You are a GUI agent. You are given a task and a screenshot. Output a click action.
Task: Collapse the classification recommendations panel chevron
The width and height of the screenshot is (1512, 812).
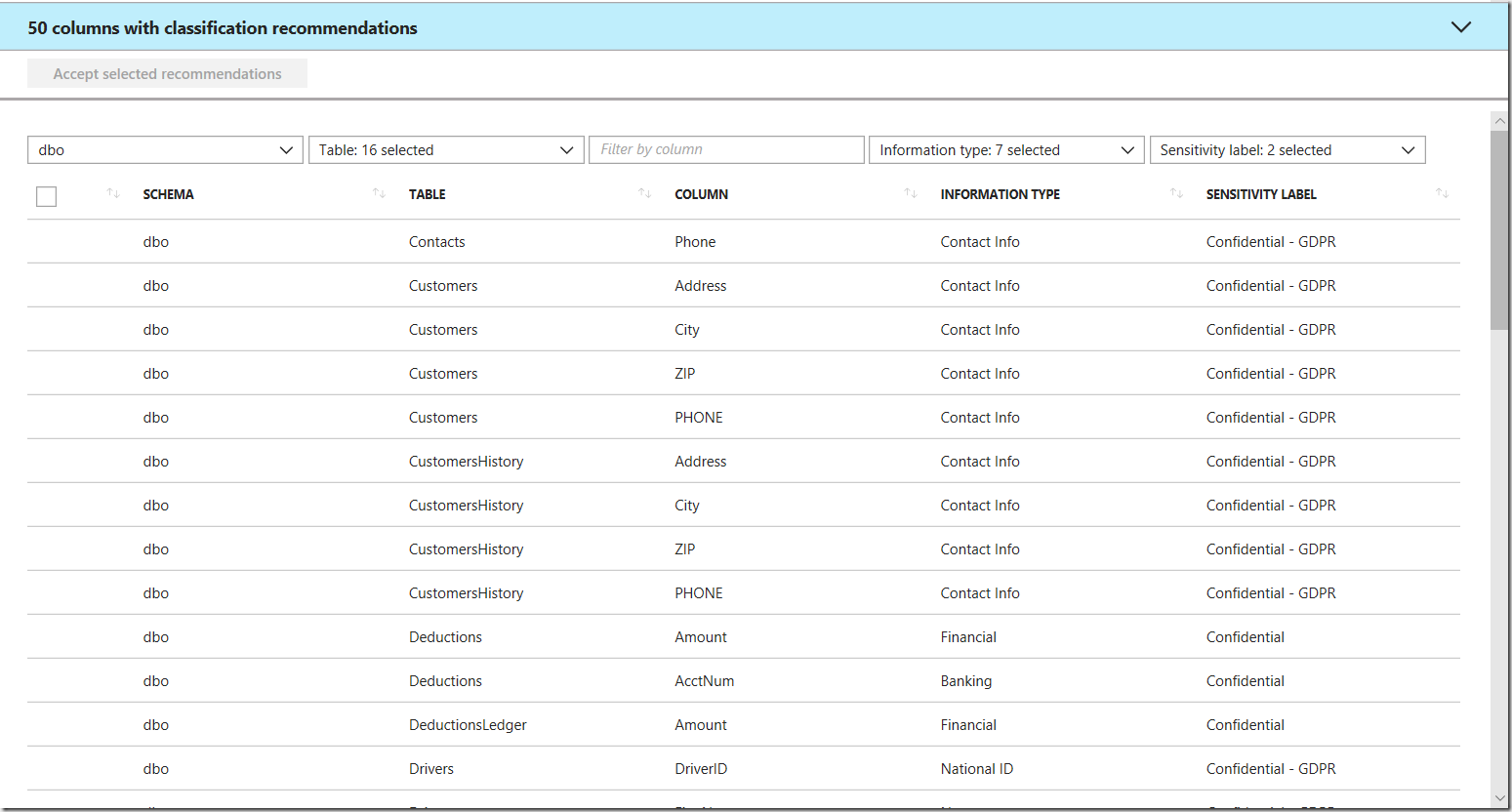point(1460,27)
